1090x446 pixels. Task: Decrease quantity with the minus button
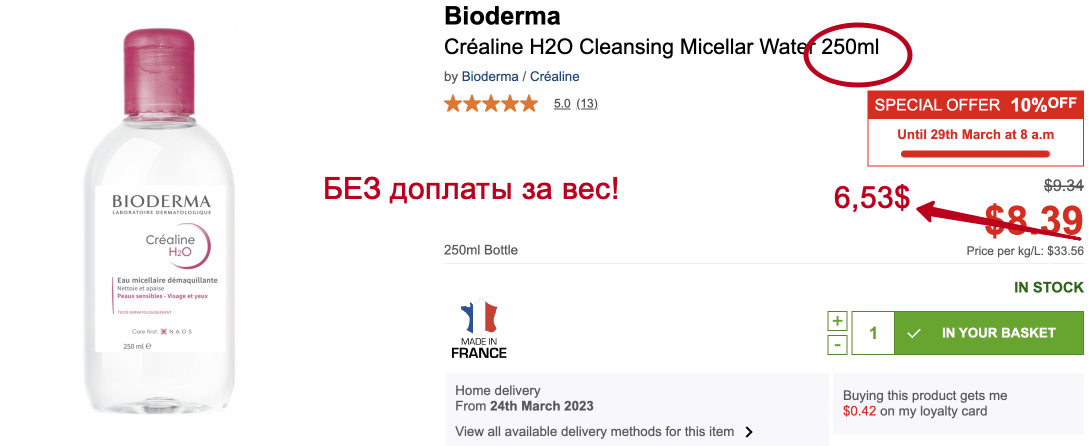pos(837,344)
